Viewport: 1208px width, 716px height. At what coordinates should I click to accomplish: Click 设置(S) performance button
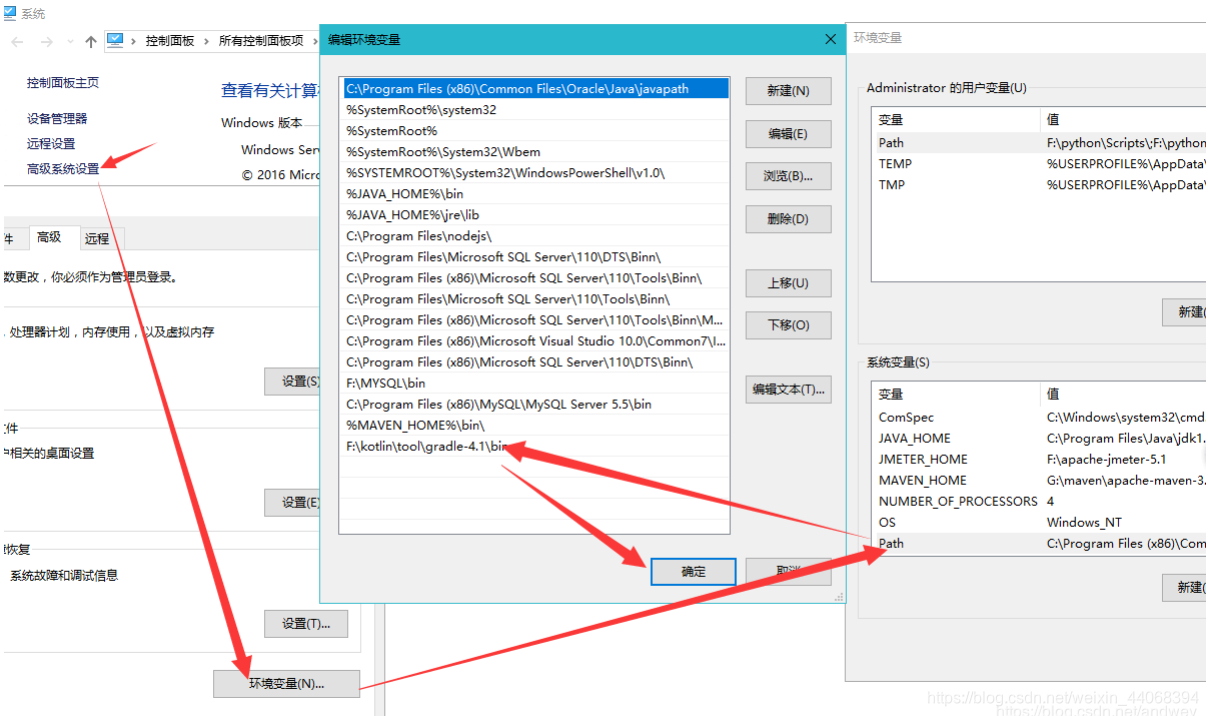pos(293,381)
